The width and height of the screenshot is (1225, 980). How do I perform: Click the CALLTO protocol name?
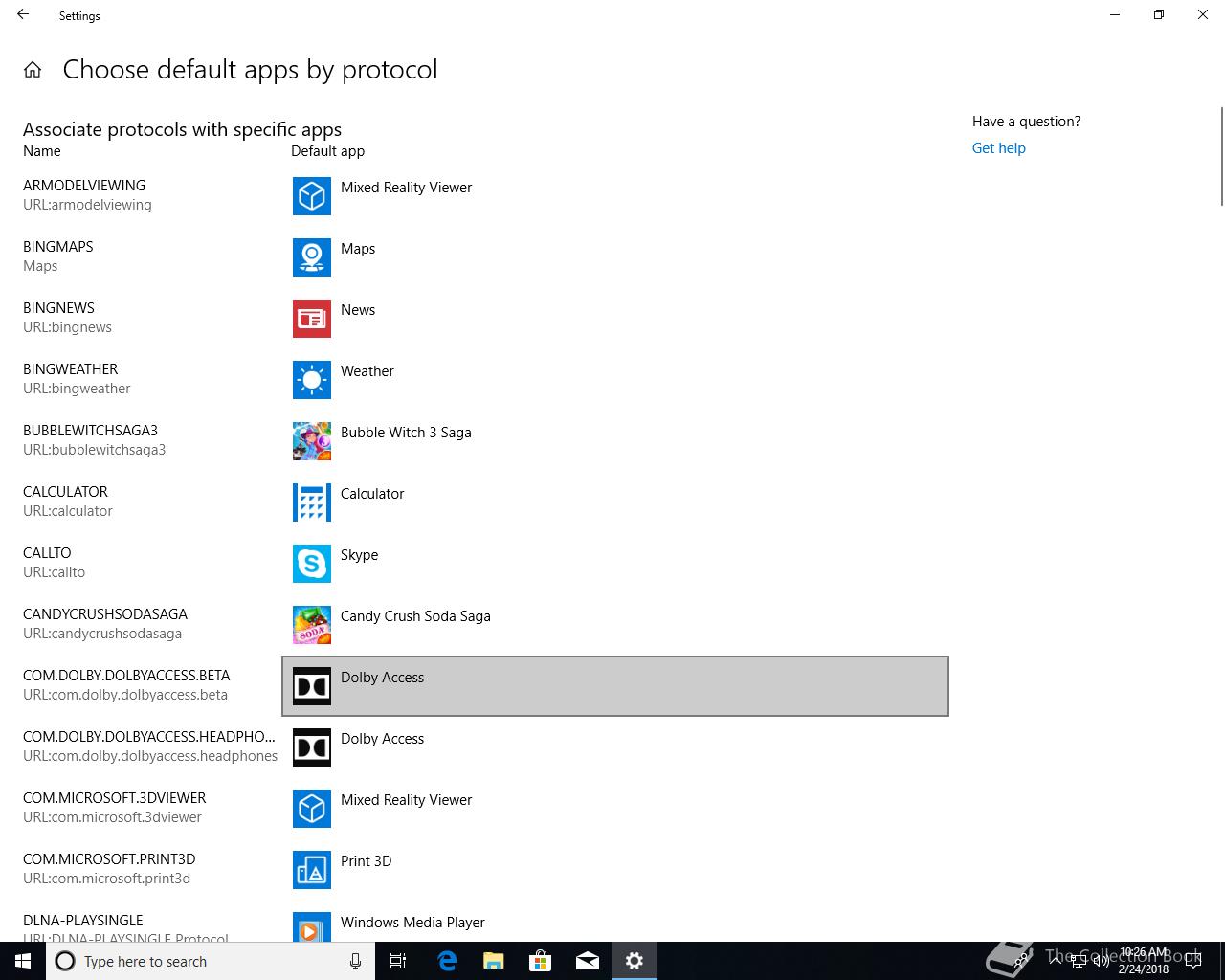click(x=47, y=553)
